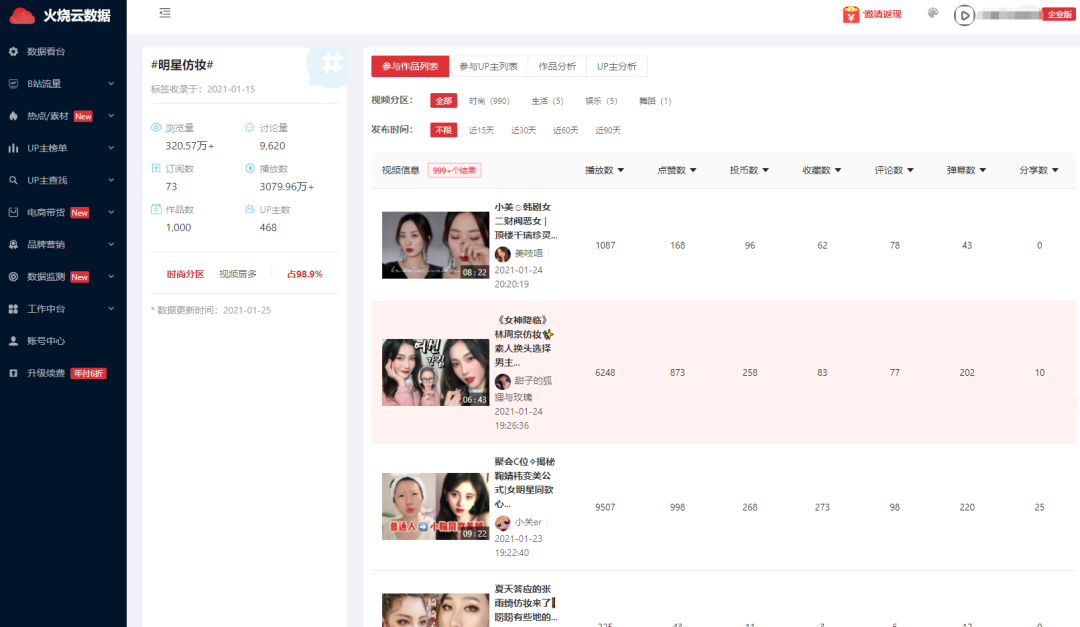Click the red envelope 邀请返现 icon
The width and height of the screenshot is (1080, 627).
click(x=851, y=14)
